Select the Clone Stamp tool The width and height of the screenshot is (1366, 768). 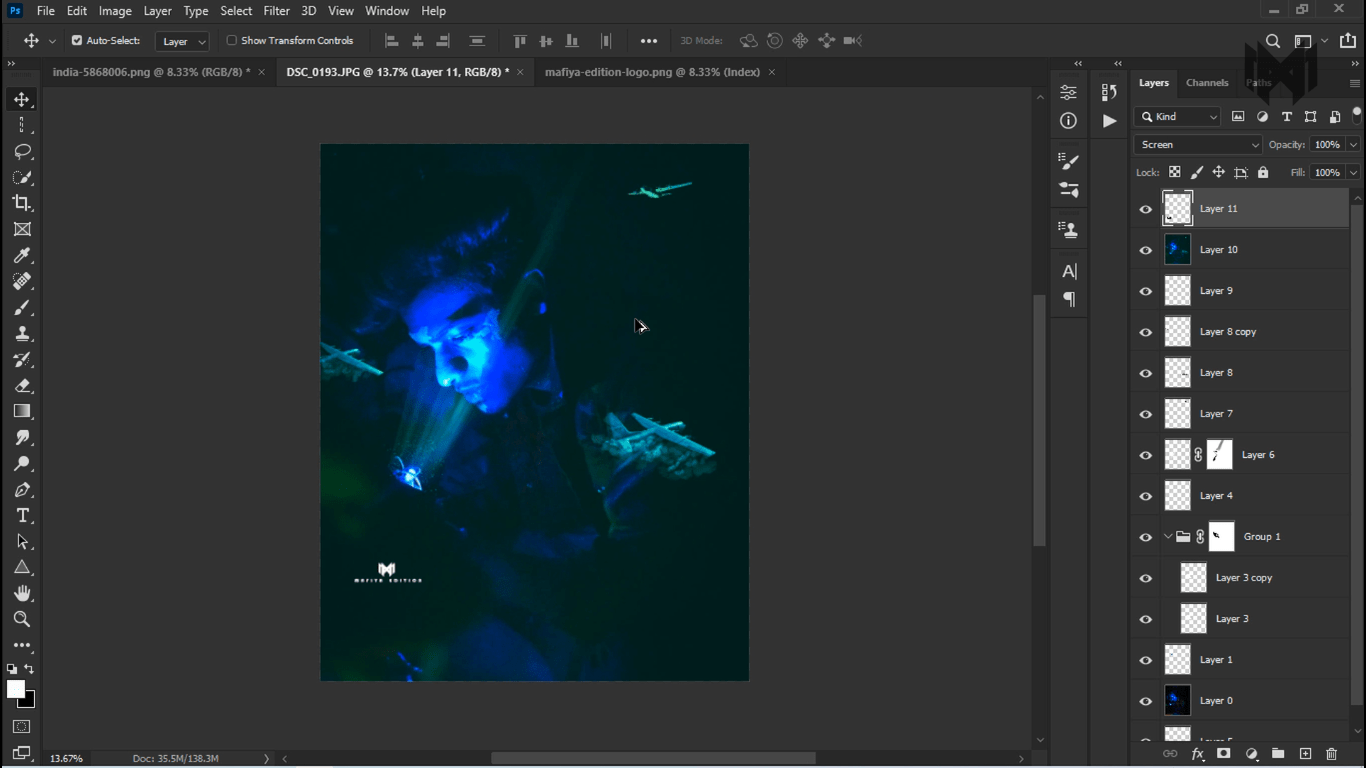22,333
